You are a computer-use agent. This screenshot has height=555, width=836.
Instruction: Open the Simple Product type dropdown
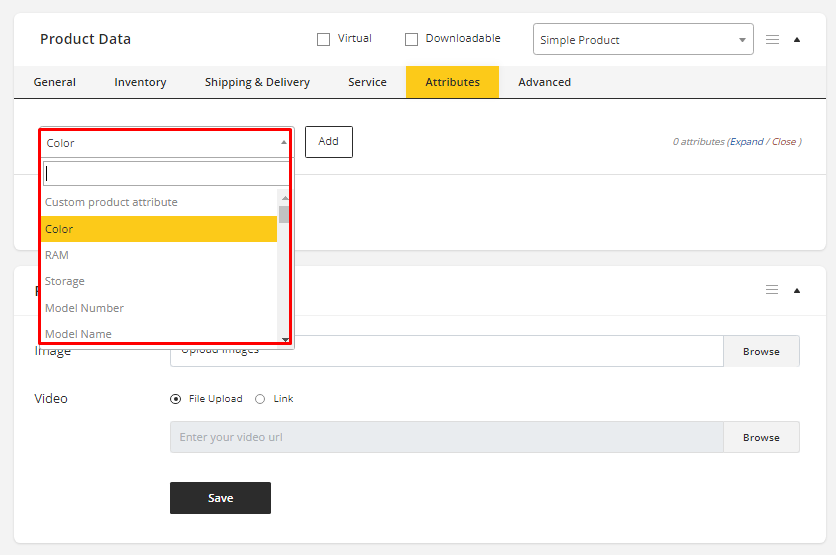[x=643, y=40]
